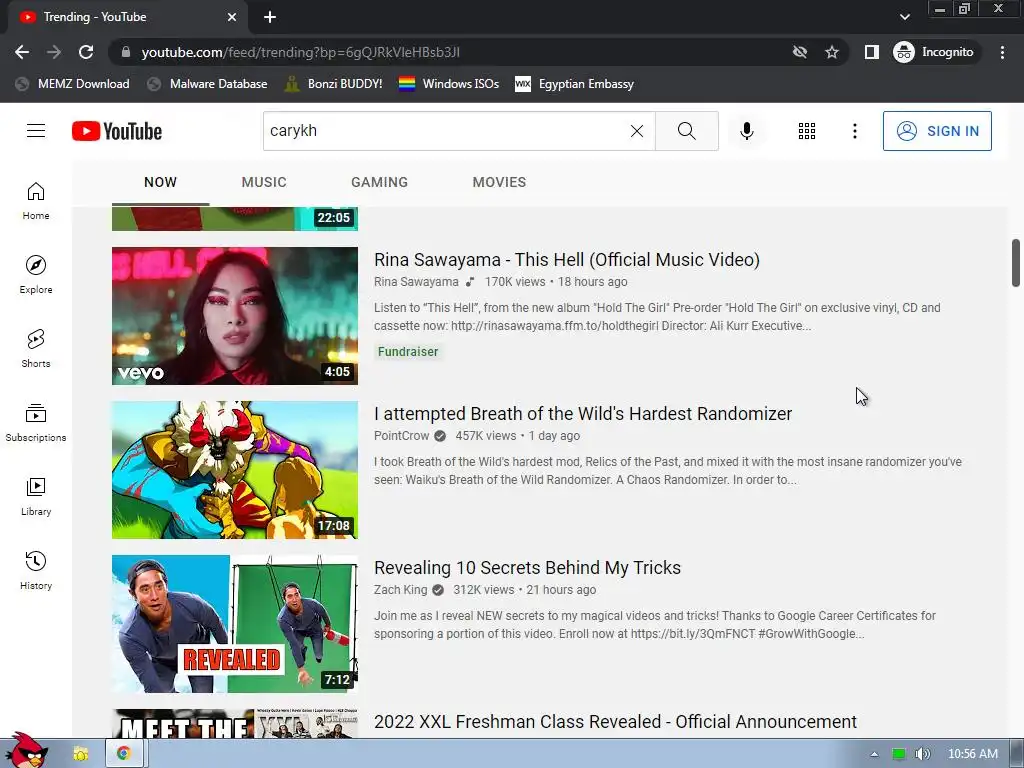Click the third-party cookies blocked eye icon
Image resolution: width=1024 pixels, height=768 pixels.
(x=799, y=52)
